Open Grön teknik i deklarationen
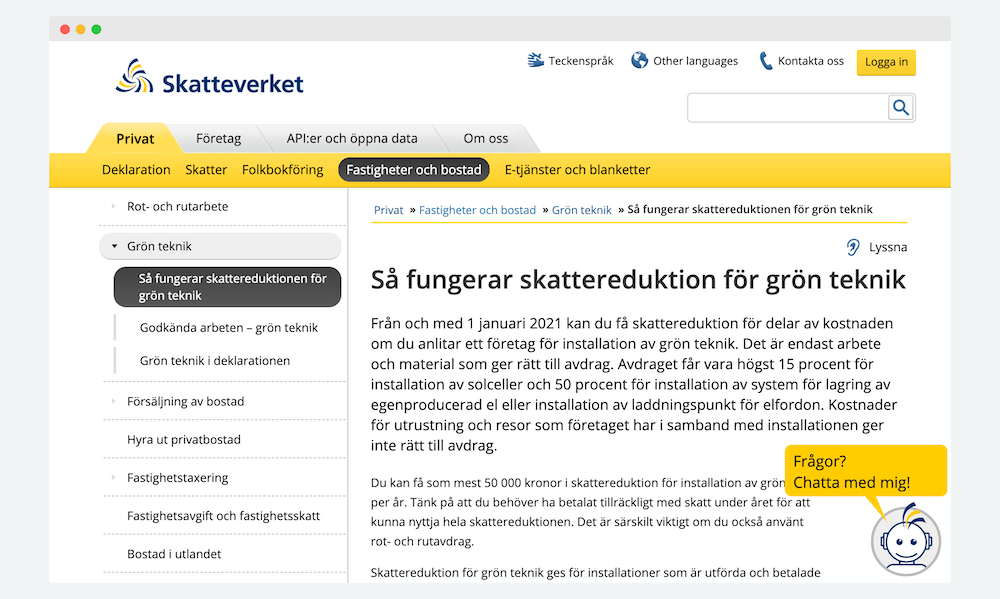 tap(215, 360)
